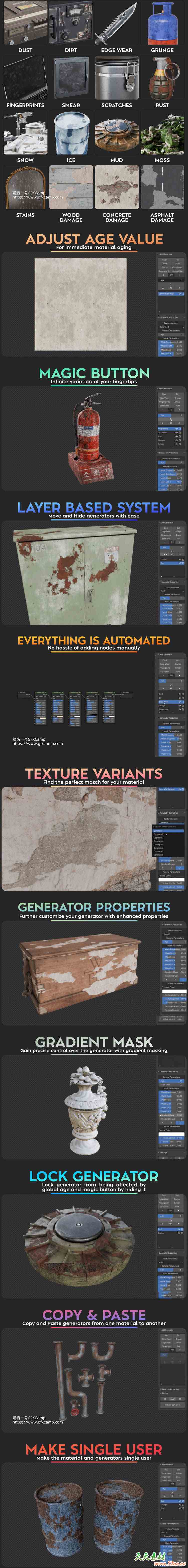The height and width of the screenshot is (1568, 188).
Task: Open Concrete 5 texture variant dropdown
Action: coord(171,327)
